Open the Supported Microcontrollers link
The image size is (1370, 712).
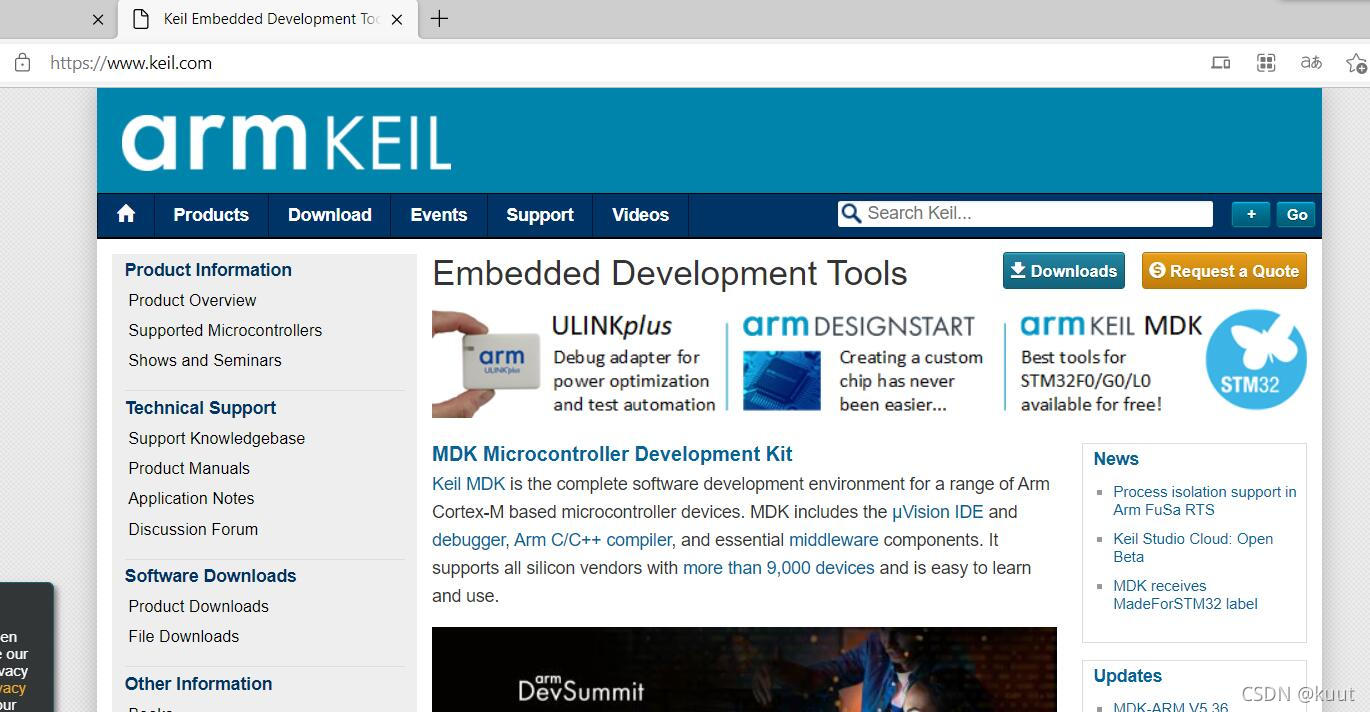click(225, 330)
